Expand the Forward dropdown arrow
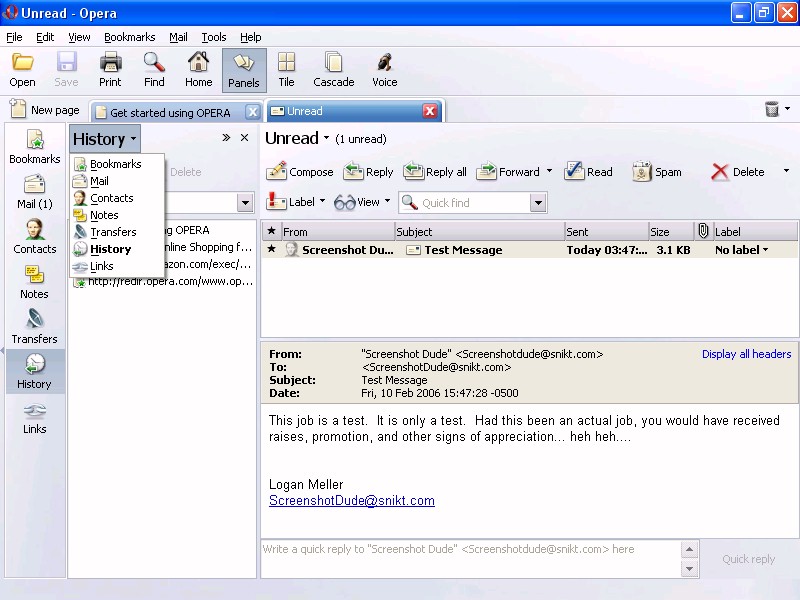The image size is (800, 600). pyautogui.click(x=549, y=172)
